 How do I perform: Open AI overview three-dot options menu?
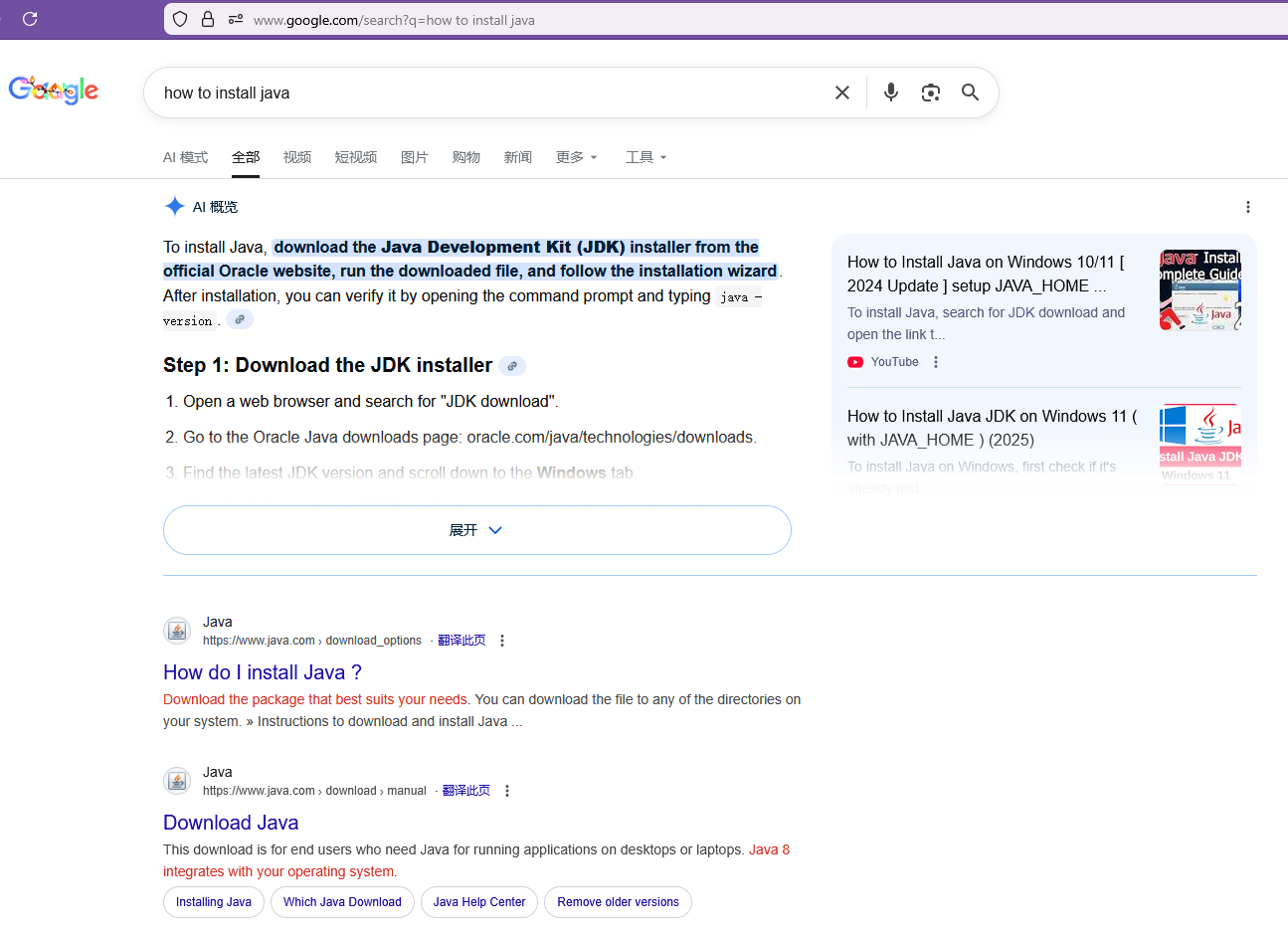[x=1247, y=207]
